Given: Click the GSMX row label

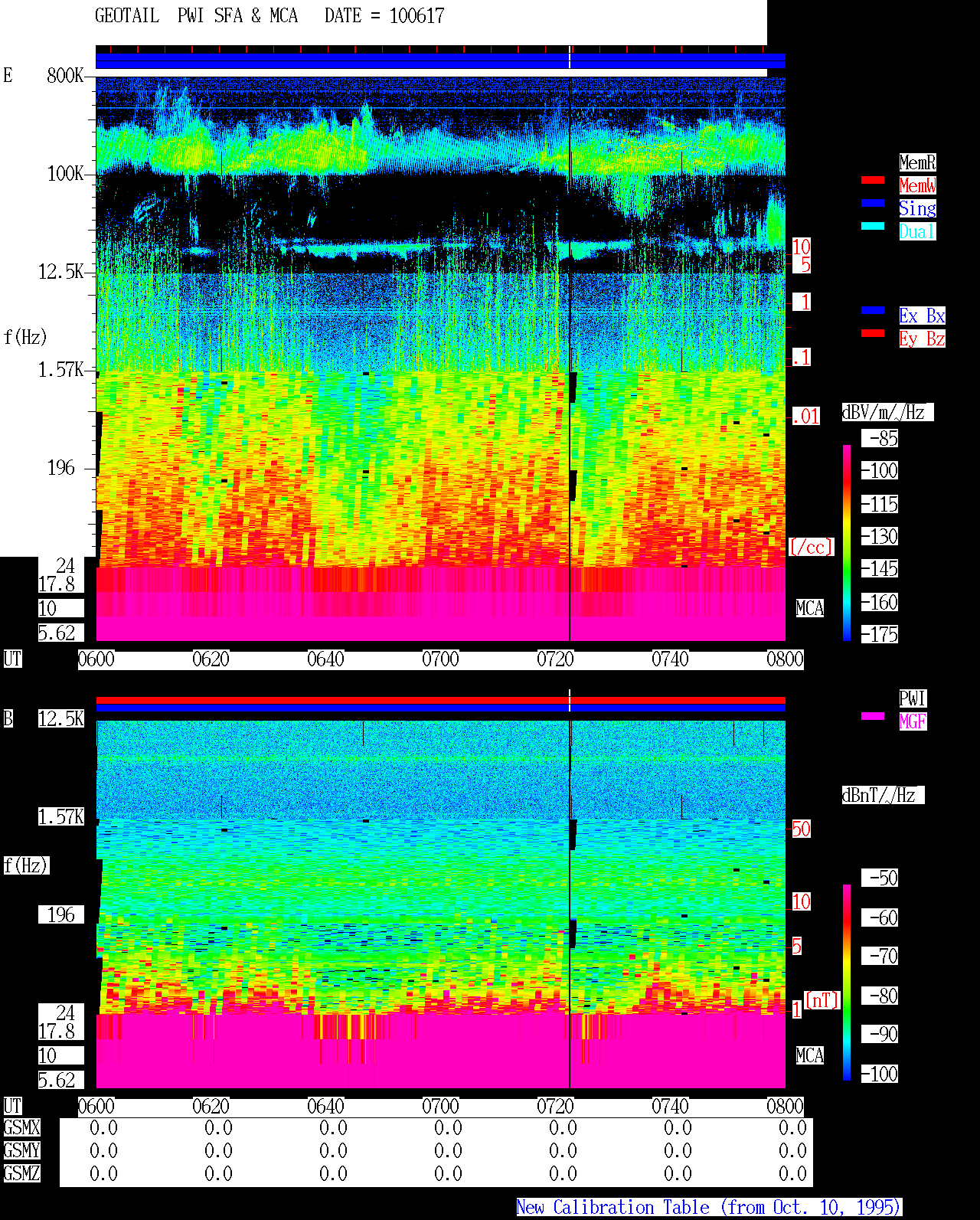Looking at the screenshot, I should [x=21, y=1128].
